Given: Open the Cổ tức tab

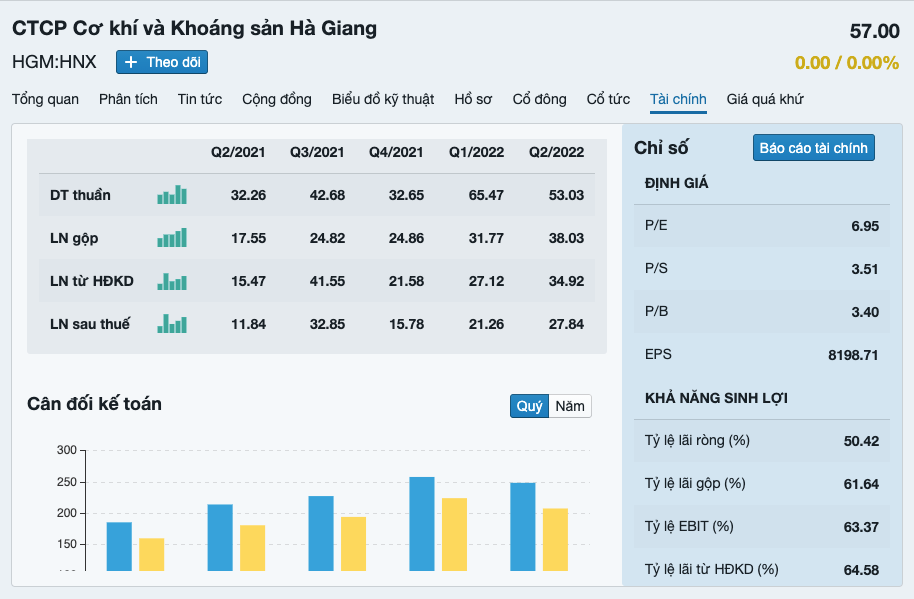Looking at the screenshot, I should click(x=609, y=100).
